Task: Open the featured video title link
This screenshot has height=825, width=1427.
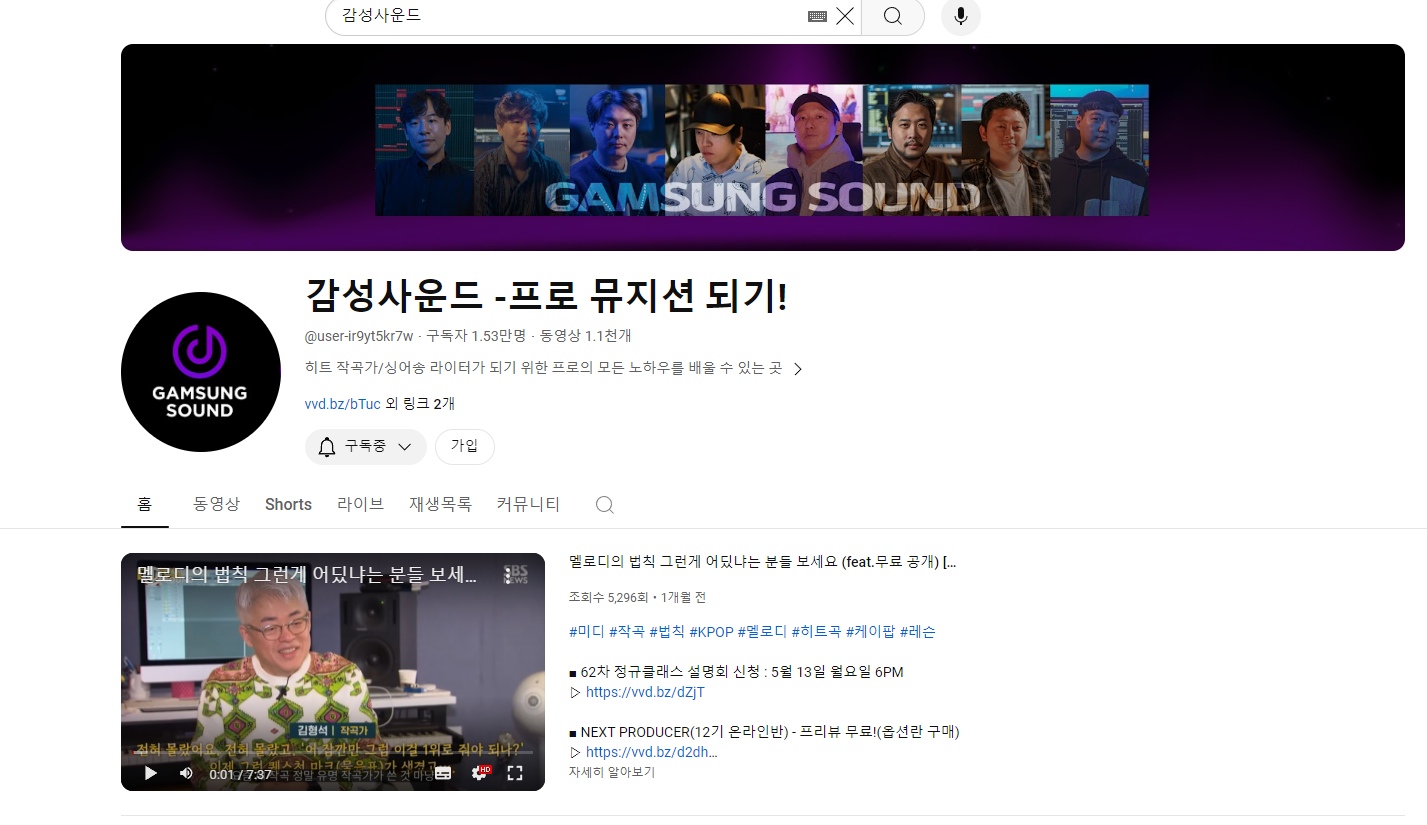Action: pyautogui.click(x=763, y=562)
